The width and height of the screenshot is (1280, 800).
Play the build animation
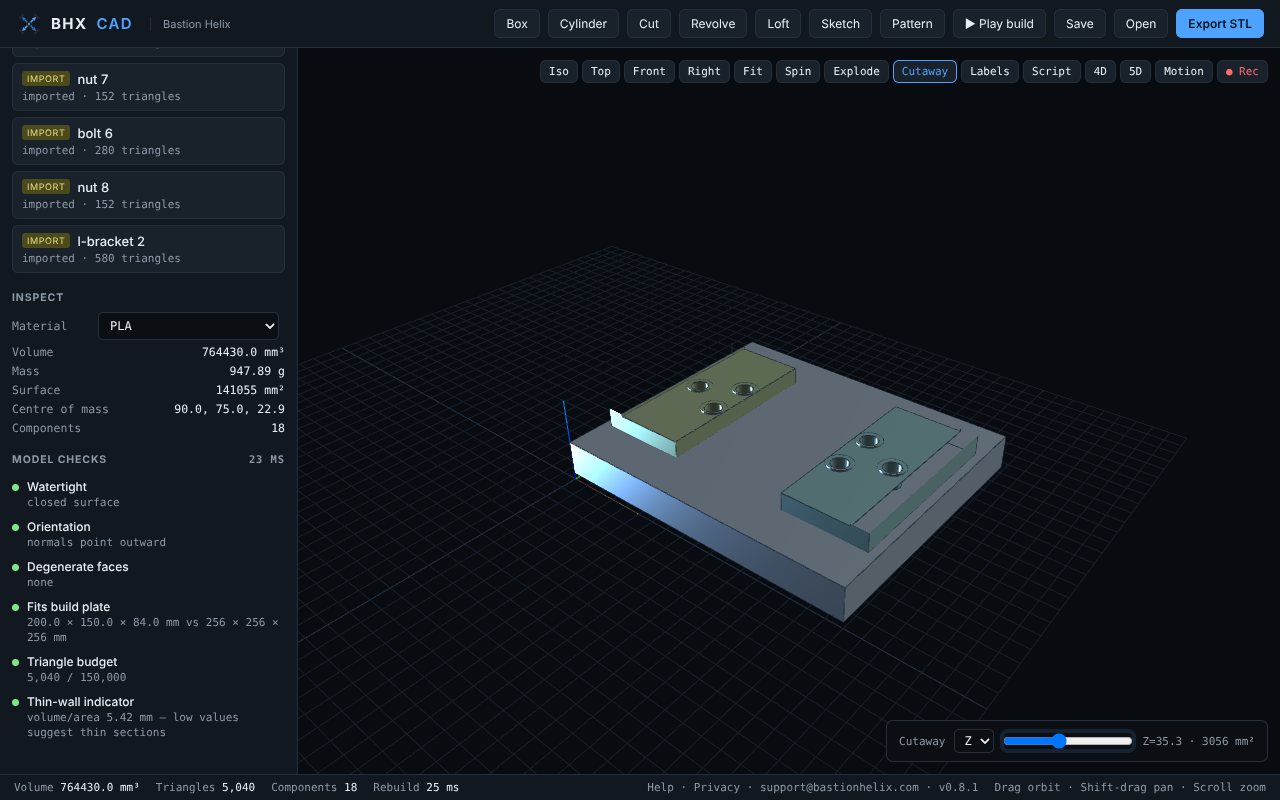[1000, 24]
